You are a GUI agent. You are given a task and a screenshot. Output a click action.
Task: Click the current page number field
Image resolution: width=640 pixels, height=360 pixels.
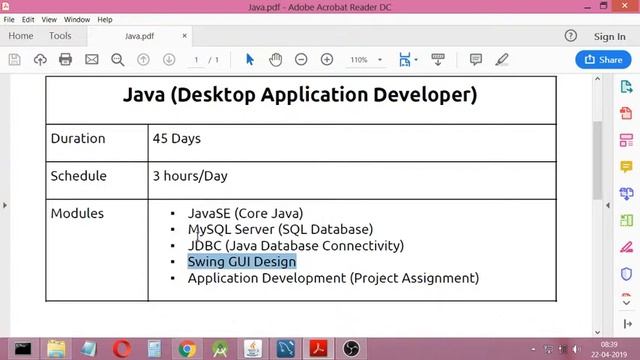coord(196,60)
